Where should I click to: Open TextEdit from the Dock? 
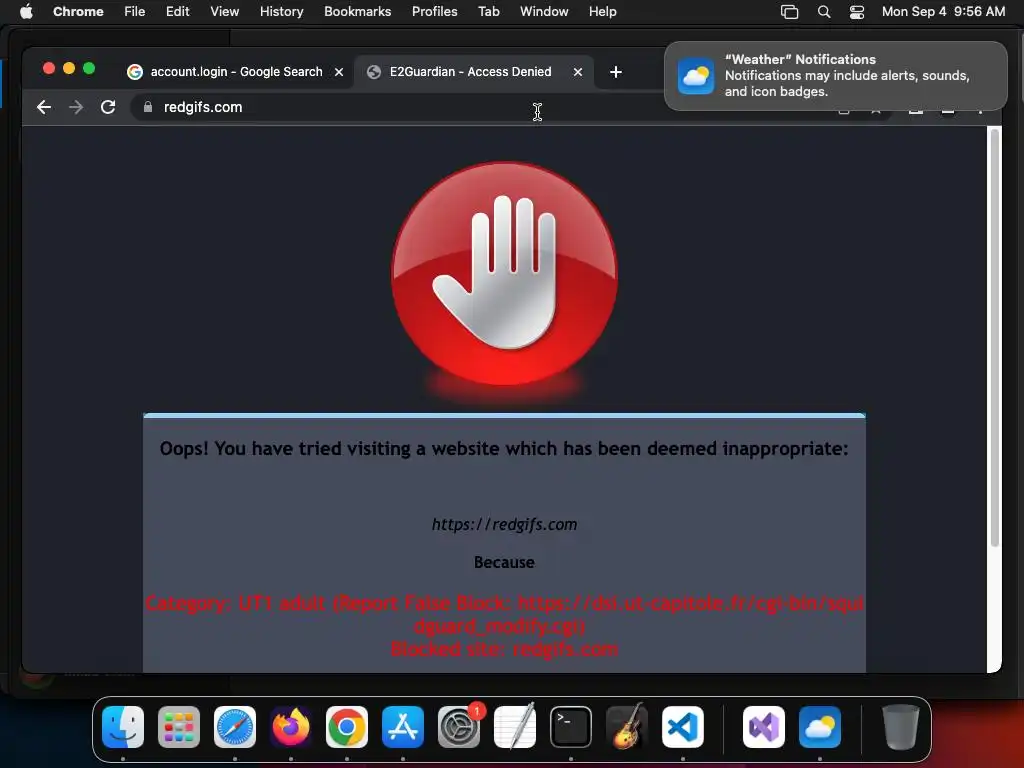[x=515, y=727]
